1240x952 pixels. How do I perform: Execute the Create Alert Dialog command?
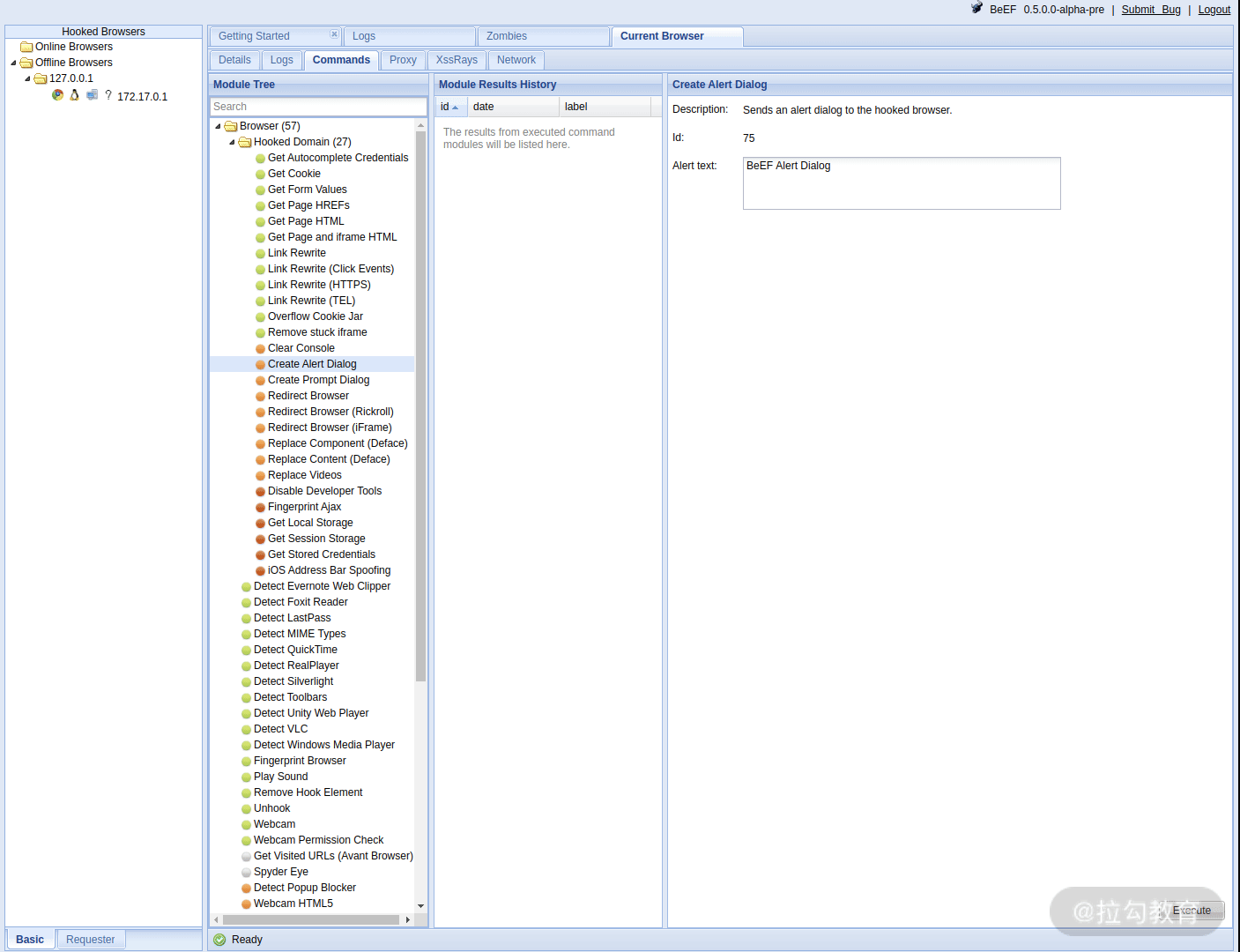(1192, 911)
